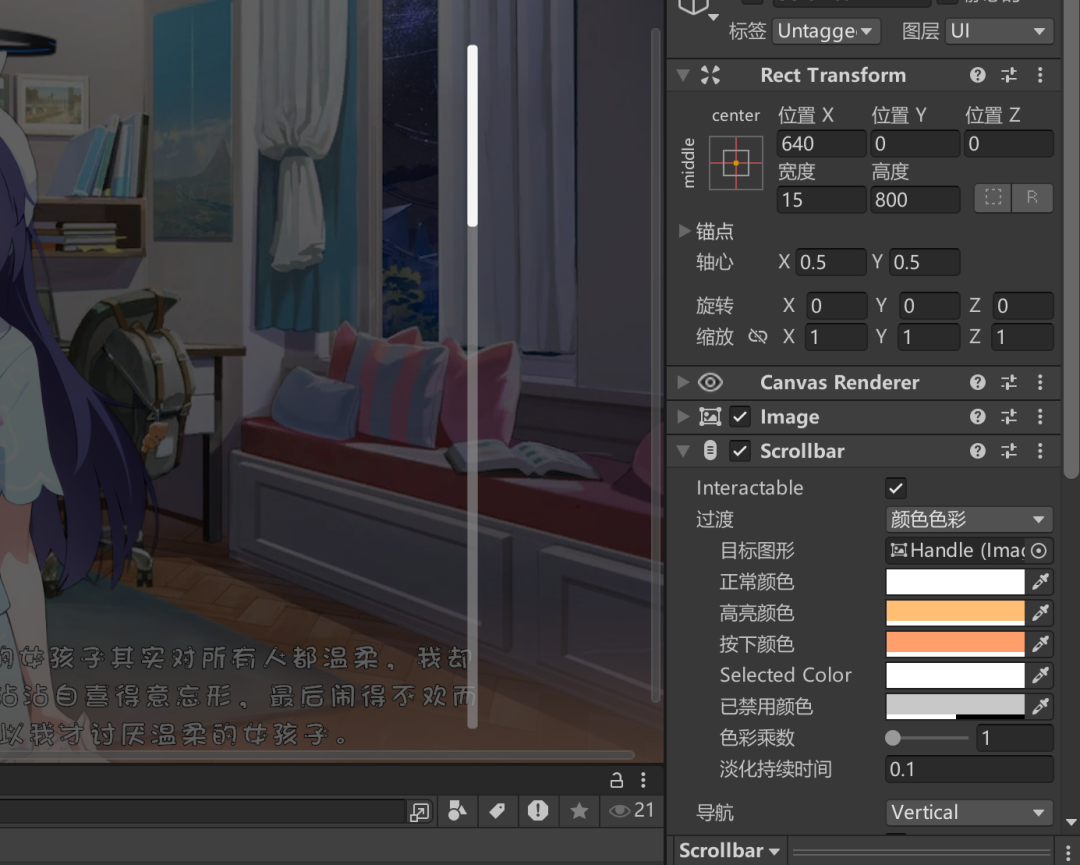Click the color multiplier slider handle

coord(893,738)
